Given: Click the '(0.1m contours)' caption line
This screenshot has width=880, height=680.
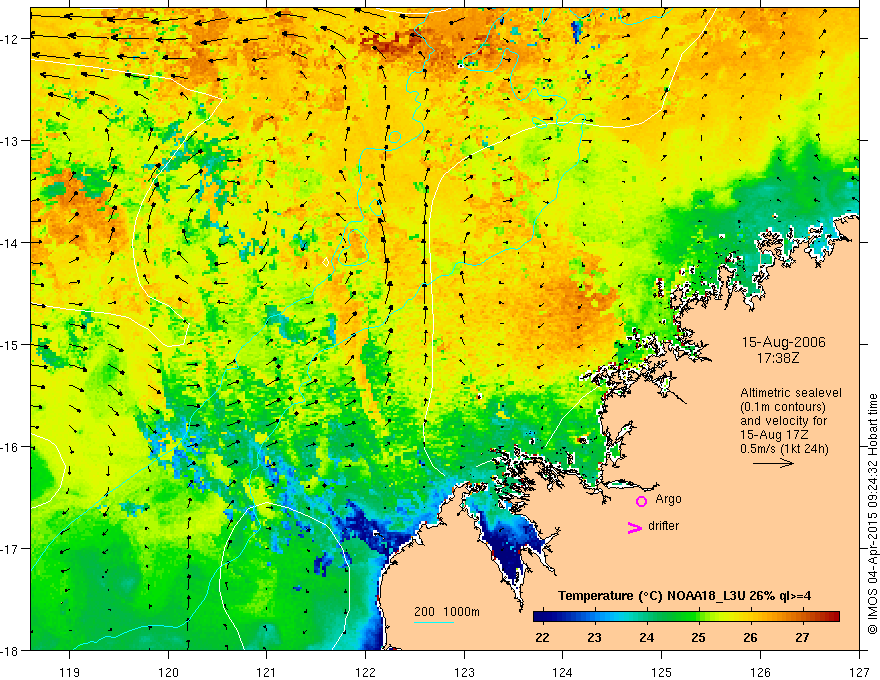Looking at the screenshot, I should point(783,407).
